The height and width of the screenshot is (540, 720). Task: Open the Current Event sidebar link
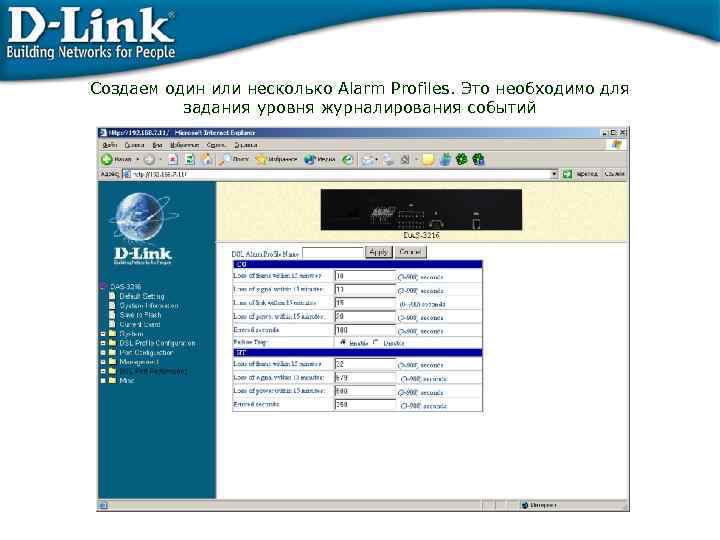pos(140,324)
